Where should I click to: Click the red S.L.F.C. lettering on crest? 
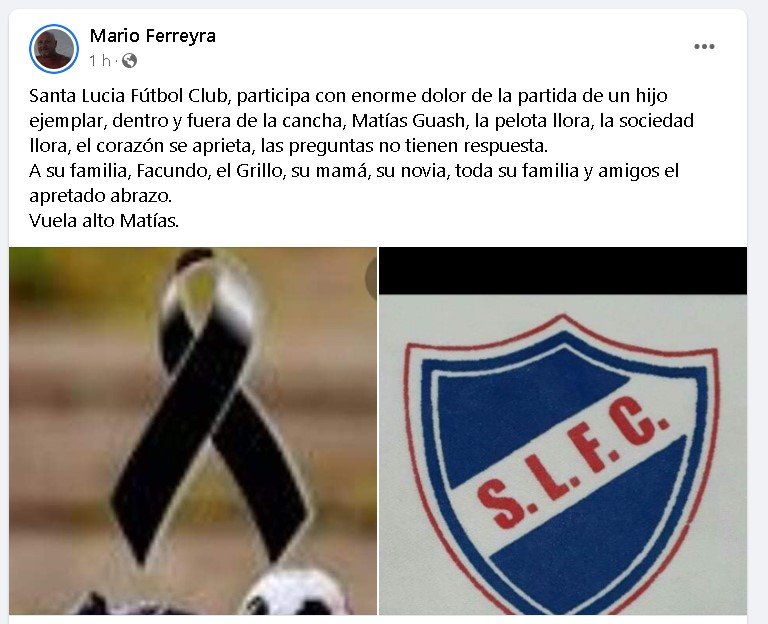tap(573, 463)
